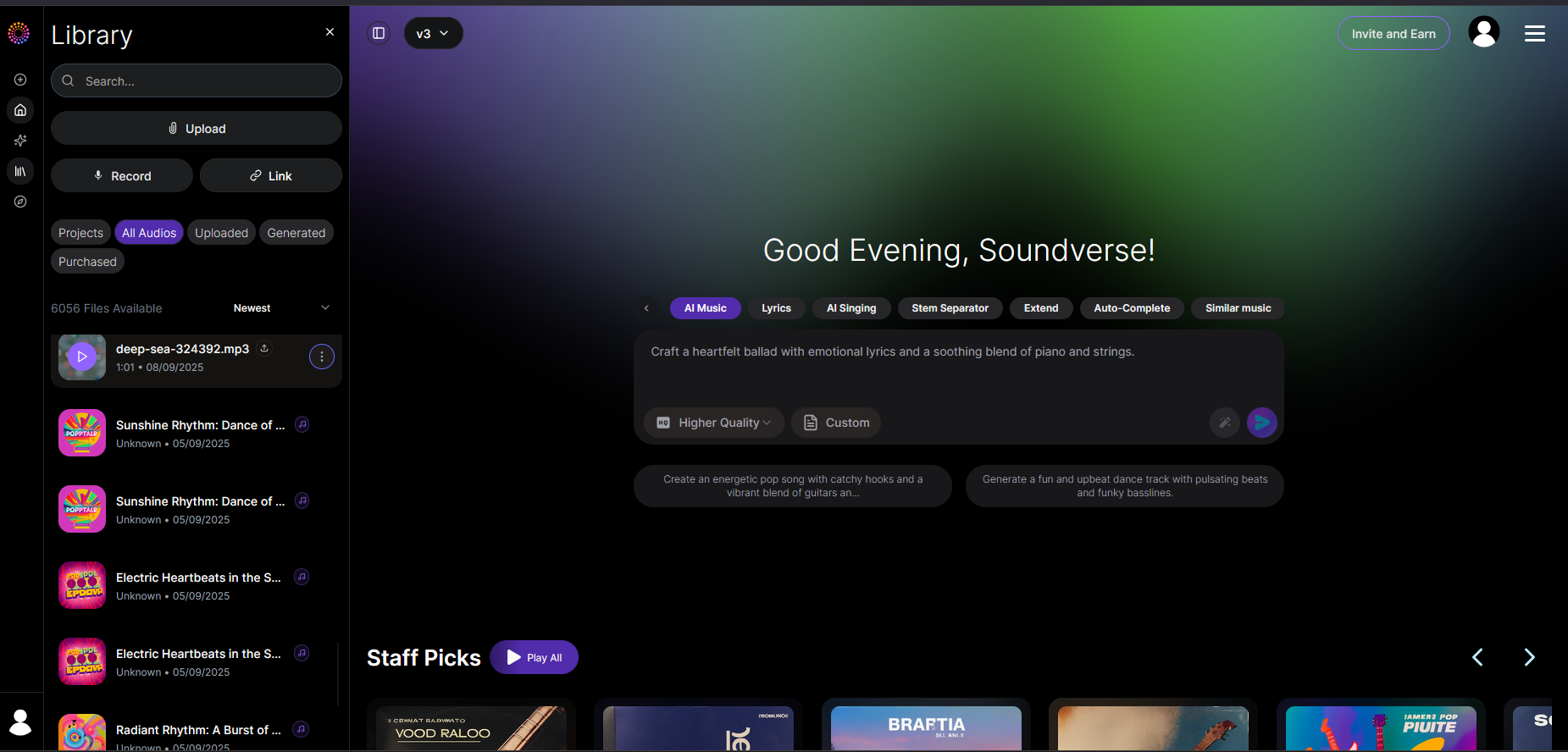This screenshot has height=752, width=1568.
Task: Click the Upload button
Action: [197, 128]
